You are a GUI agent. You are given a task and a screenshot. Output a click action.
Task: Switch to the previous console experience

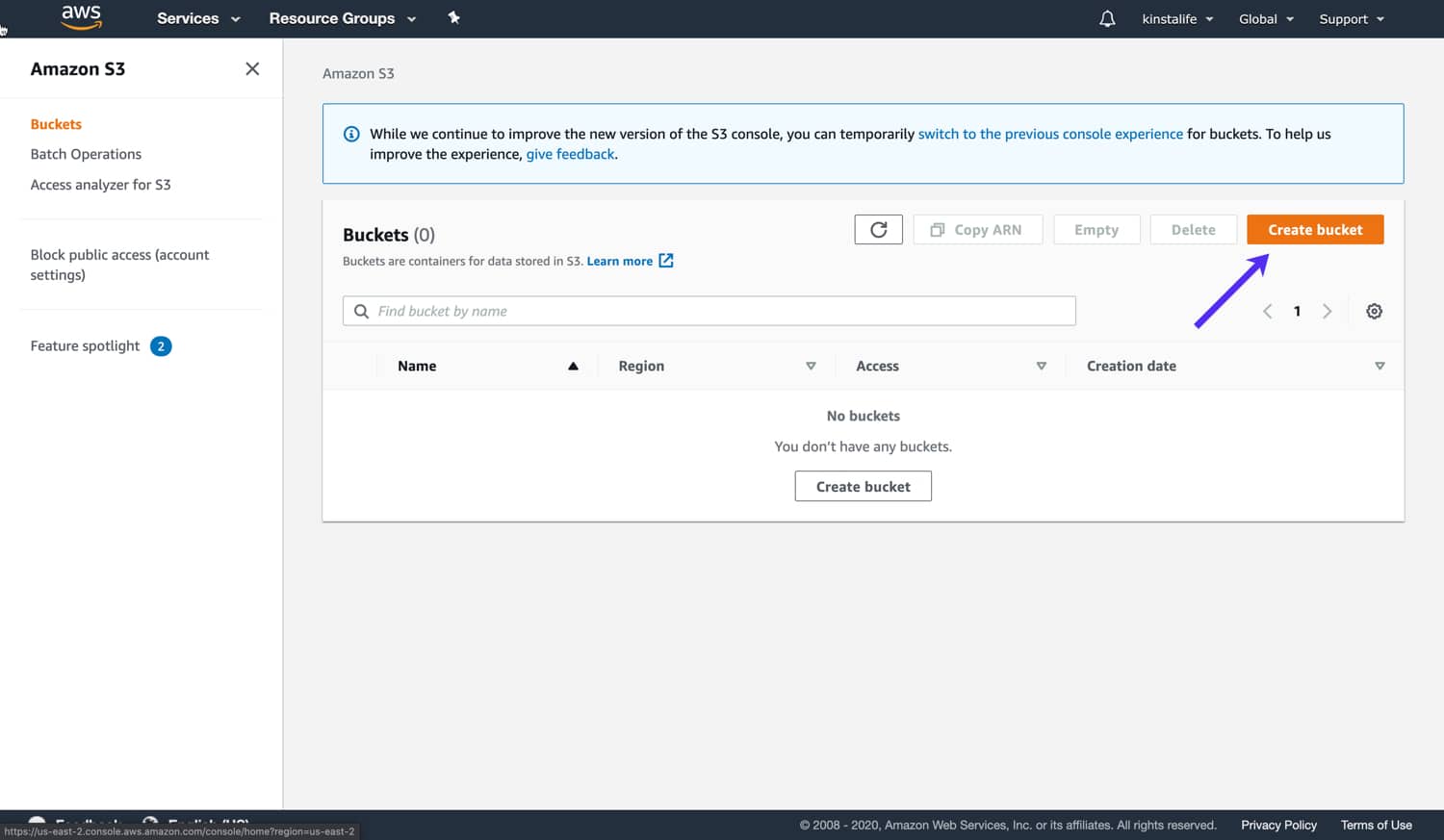[x=1050, y=134]
